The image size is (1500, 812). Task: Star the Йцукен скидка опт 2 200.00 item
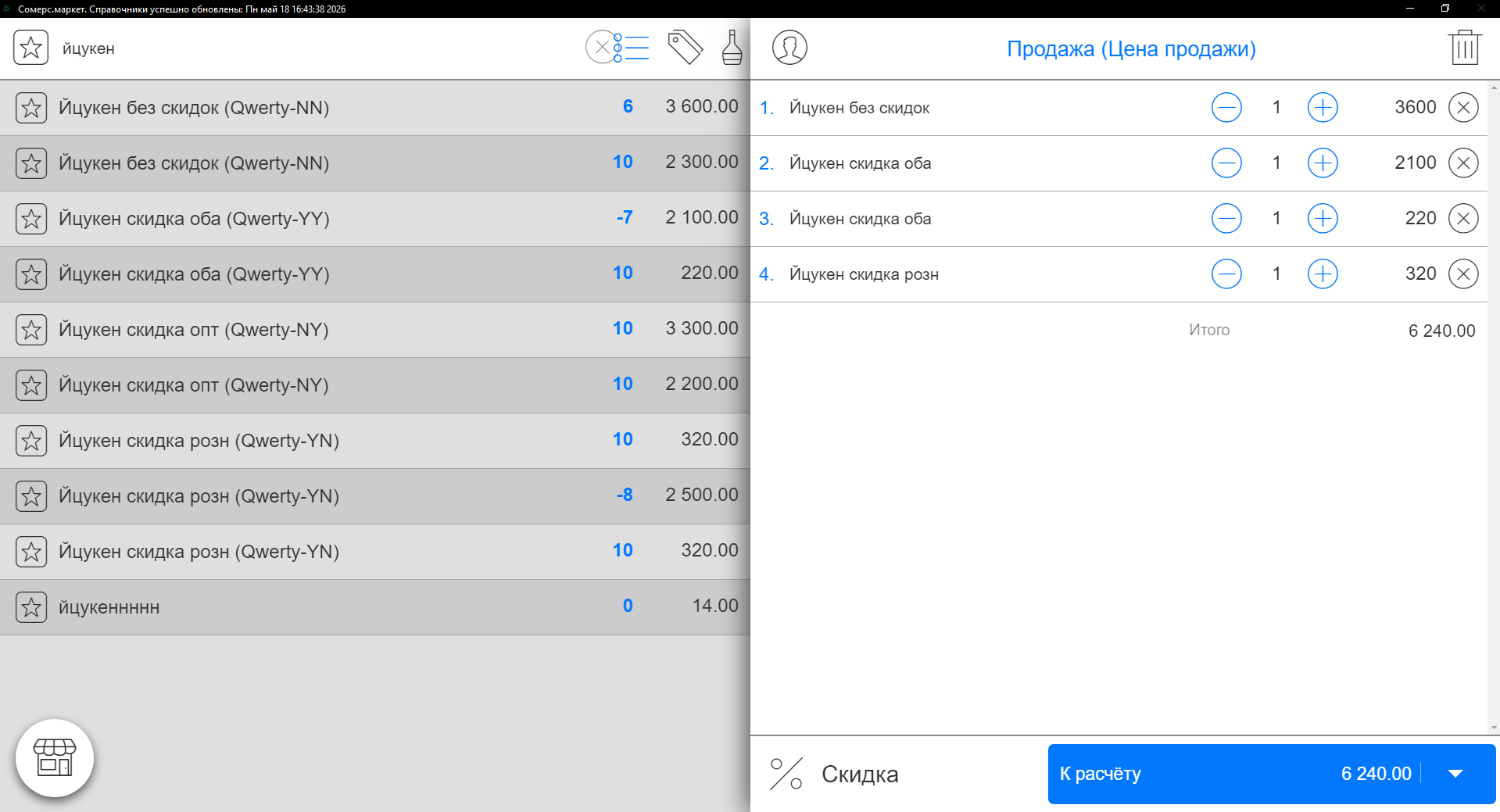coord(31,385)
